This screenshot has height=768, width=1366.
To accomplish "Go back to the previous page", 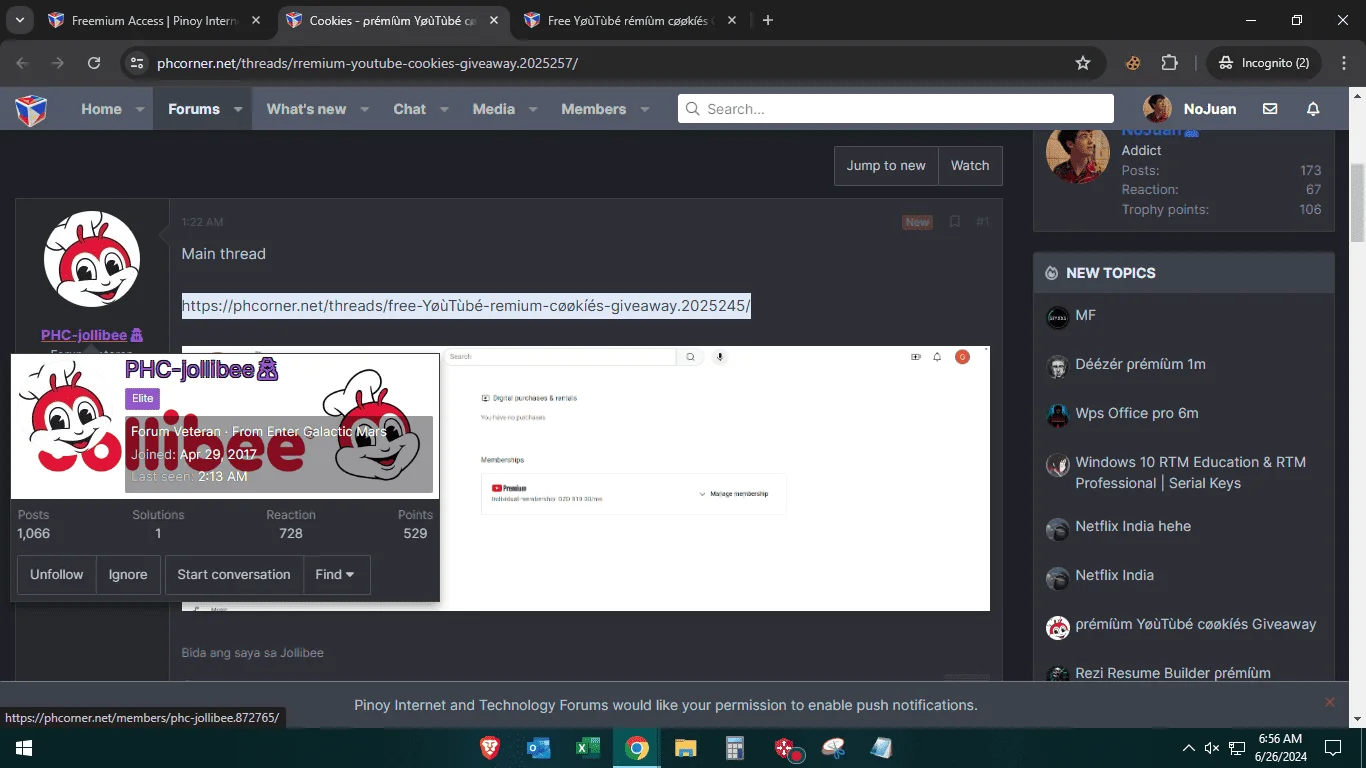I will (x=22, y=63).
